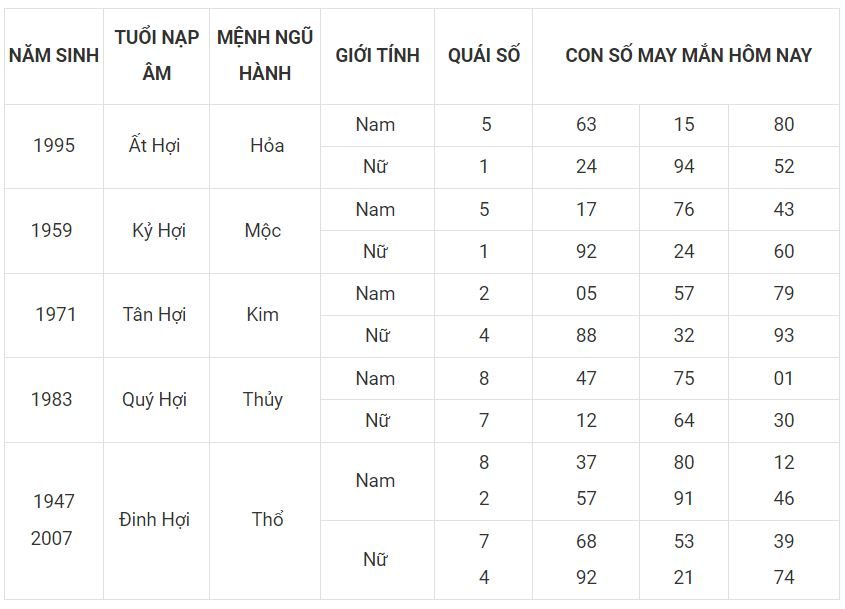The width and height of the screenshot is (845, 609).
Task: Click the MỆNH NGŨ HÀNH header
Action: 265,56
